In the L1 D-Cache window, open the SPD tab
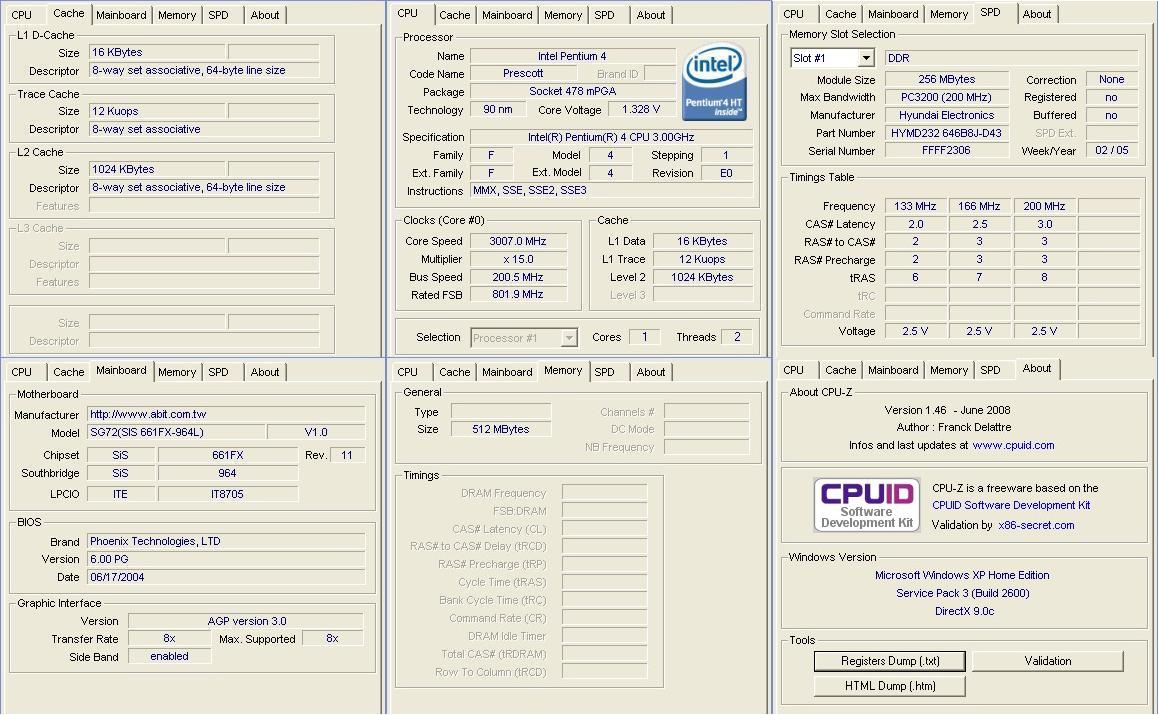 (x=218, y=15)
